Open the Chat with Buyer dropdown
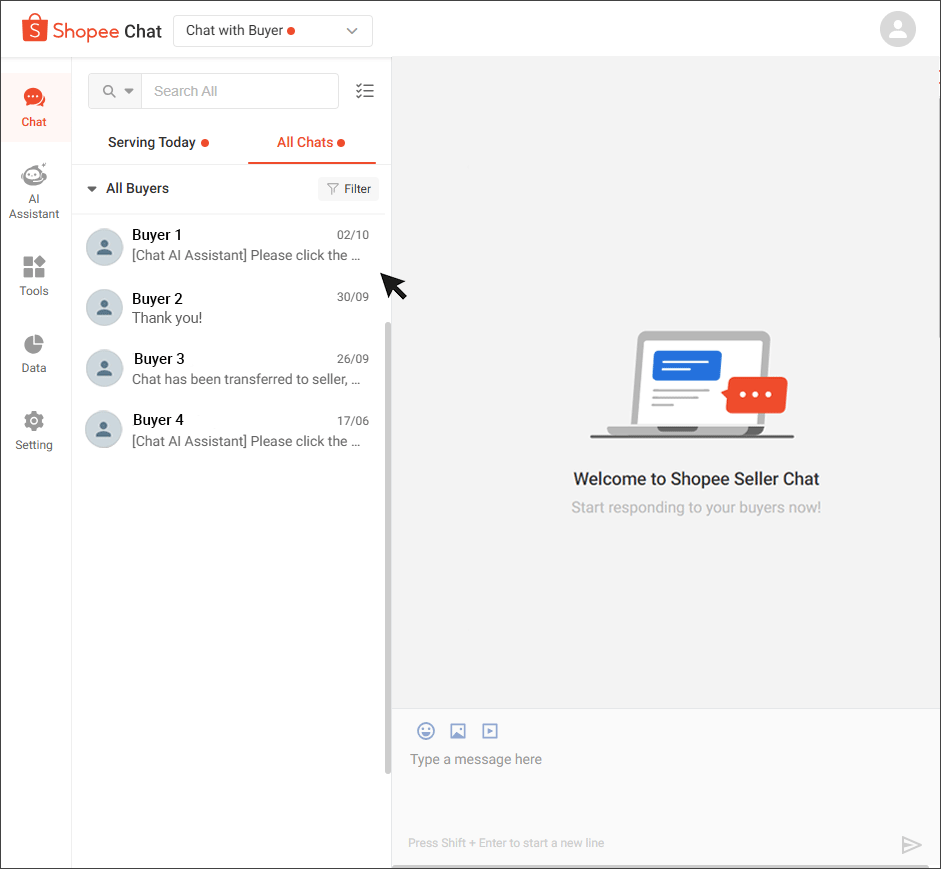 [x=272, y=31]
